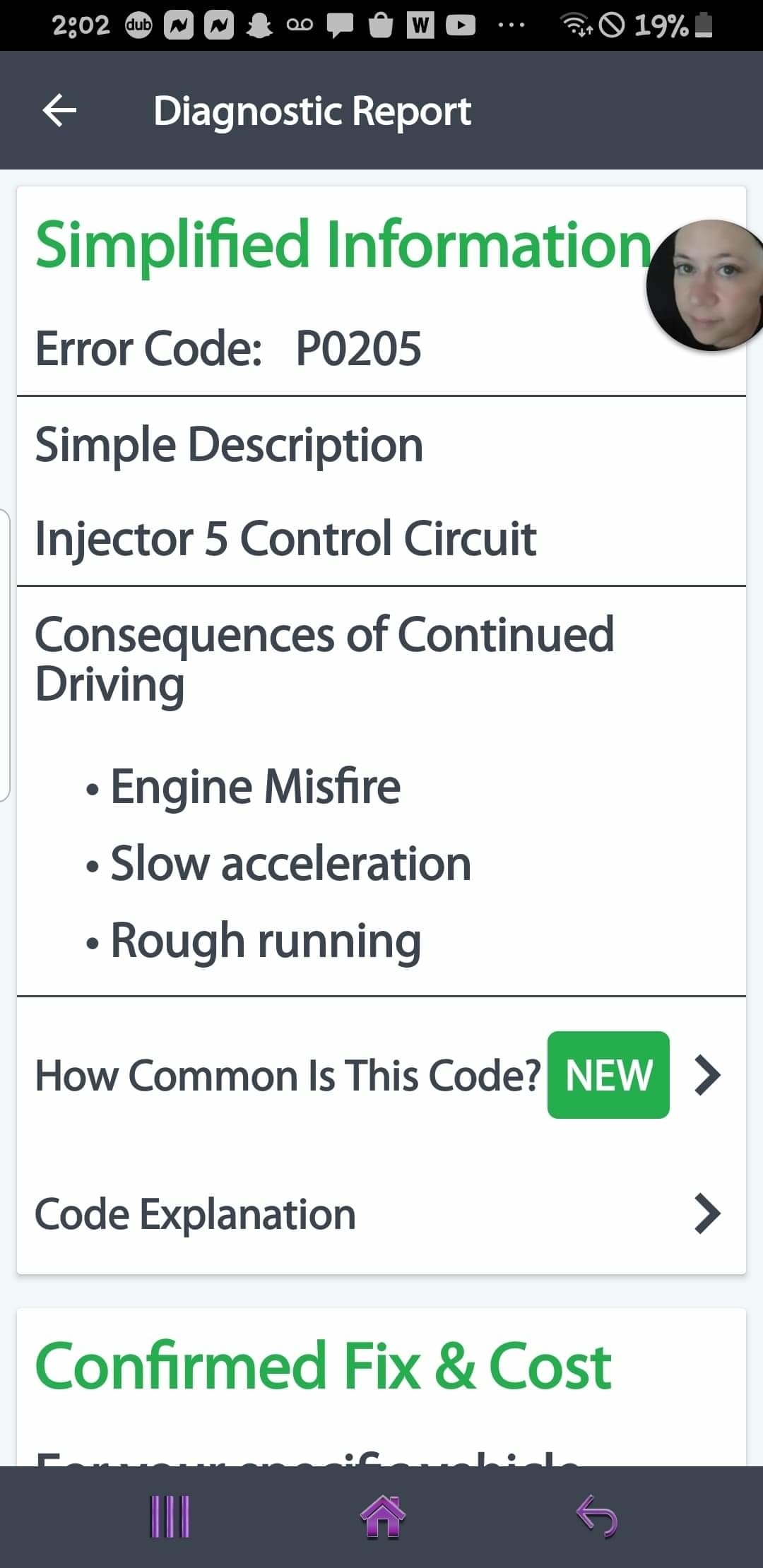Tap the dub notification icon
The image size is (763, 1568).
tap(138, 26)
